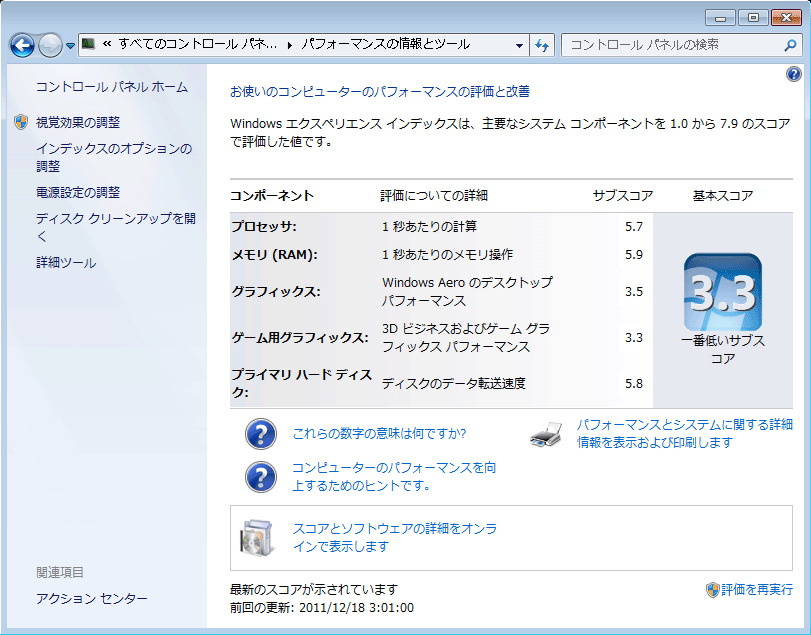This screenshot has width=811, height=635.
Task: Focus the コントロール パネルの検索 search field
Action: point(670,45)
